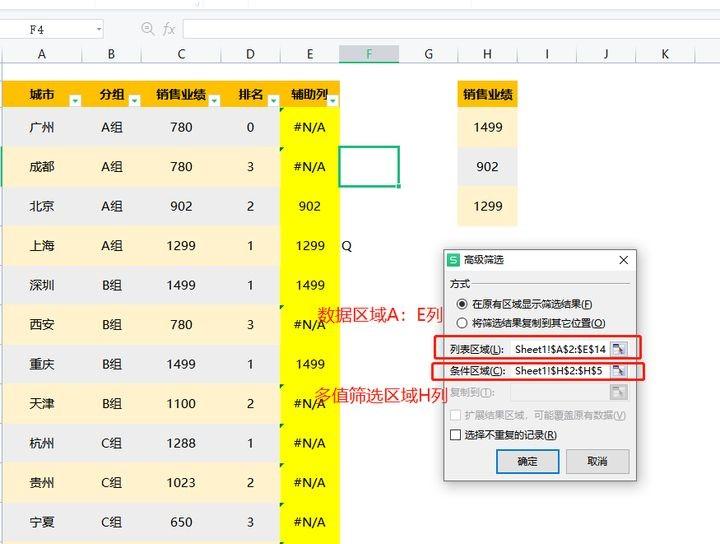Image resolution: width=720 pixels, height=544 pixels.
Task: Open filter dropdown on 销售业绩 header in column C
Action: [x=214, y=101]
